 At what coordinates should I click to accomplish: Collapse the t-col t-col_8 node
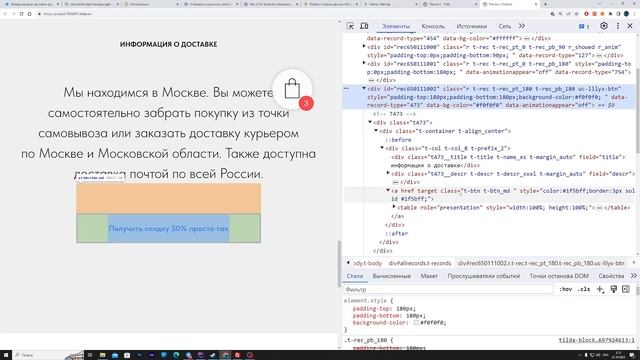(x=382, y=148)
